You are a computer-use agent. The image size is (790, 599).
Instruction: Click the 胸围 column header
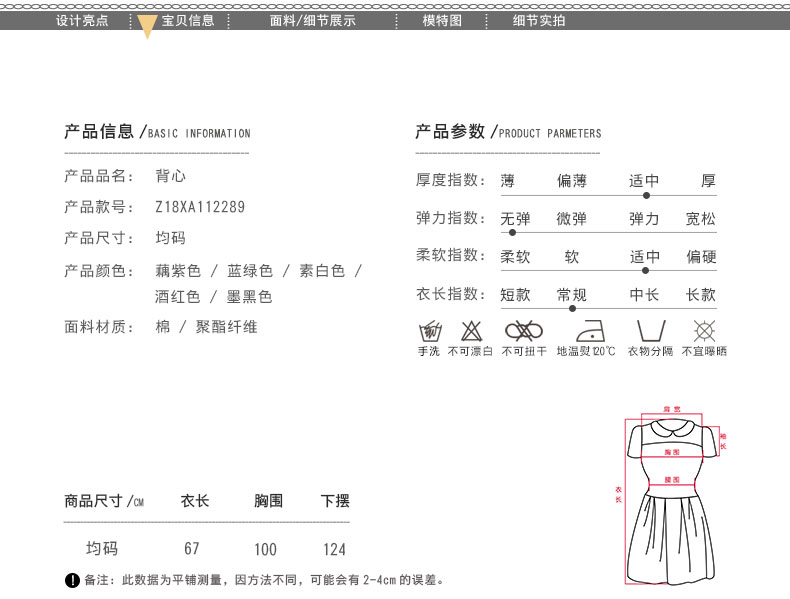pyautogui.click(x=268, y=501)
